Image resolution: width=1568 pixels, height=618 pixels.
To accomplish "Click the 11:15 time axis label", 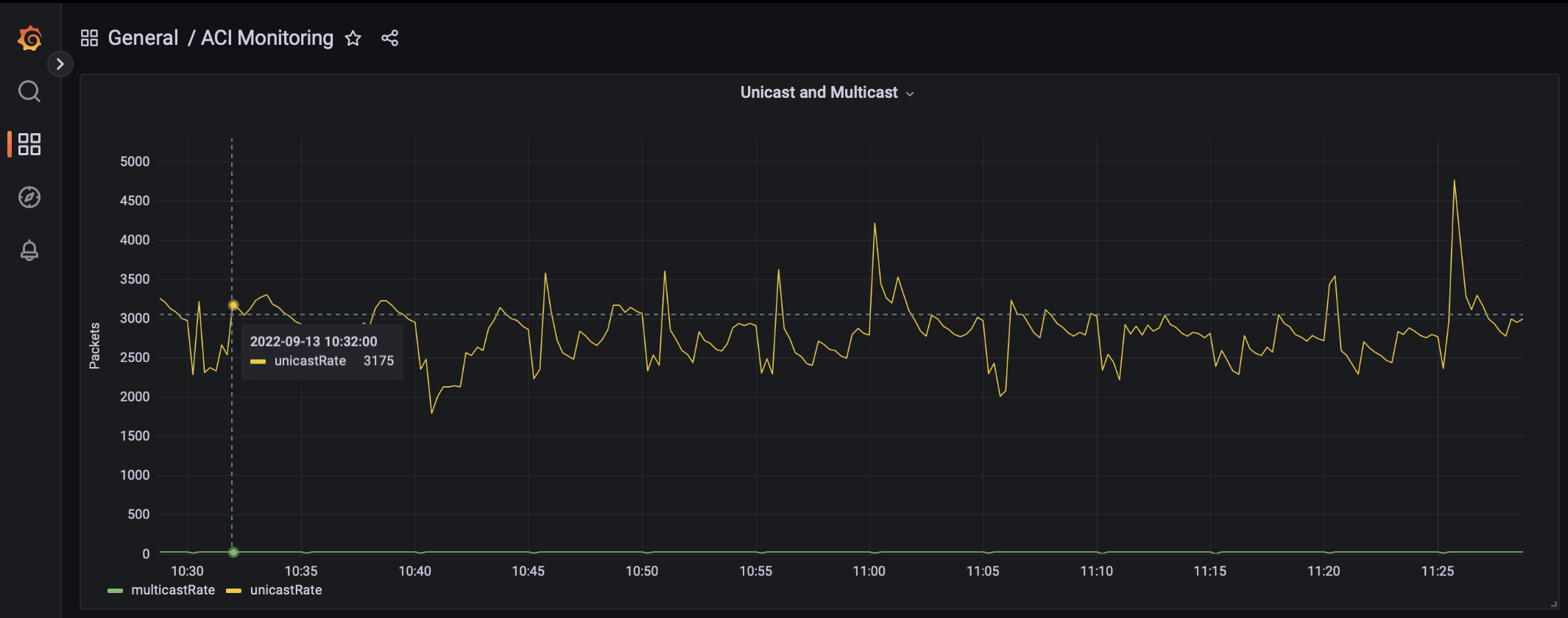I will coord(1209,571).
